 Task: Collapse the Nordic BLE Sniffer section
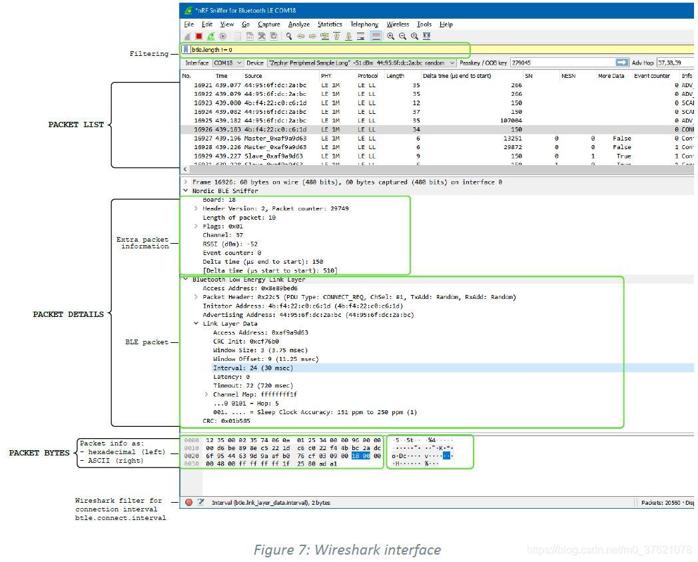coord(186,191)
